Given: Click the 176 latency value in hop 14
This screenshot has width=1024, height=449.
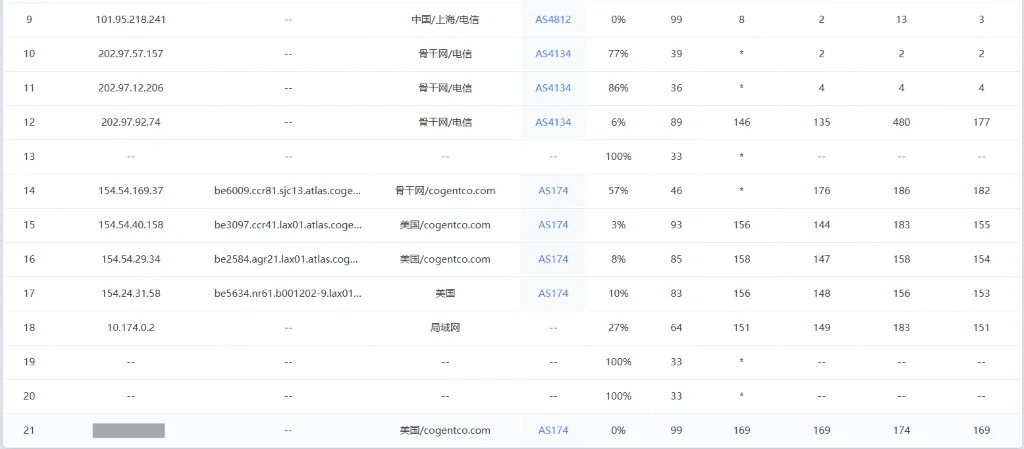Looking at the screenshot, I should (x=822, y=191).
